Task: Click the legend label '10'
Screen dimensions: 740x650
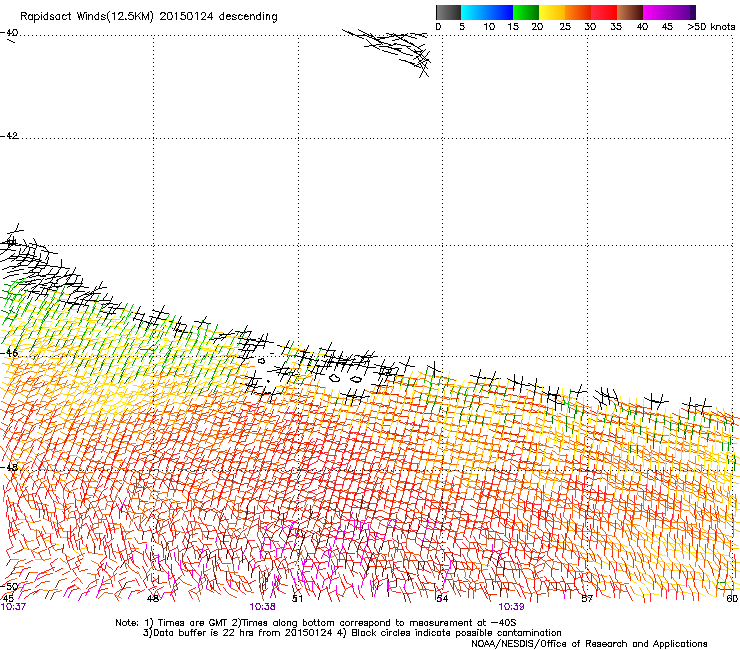Action: pyautogui.click(x=489, y=27)
